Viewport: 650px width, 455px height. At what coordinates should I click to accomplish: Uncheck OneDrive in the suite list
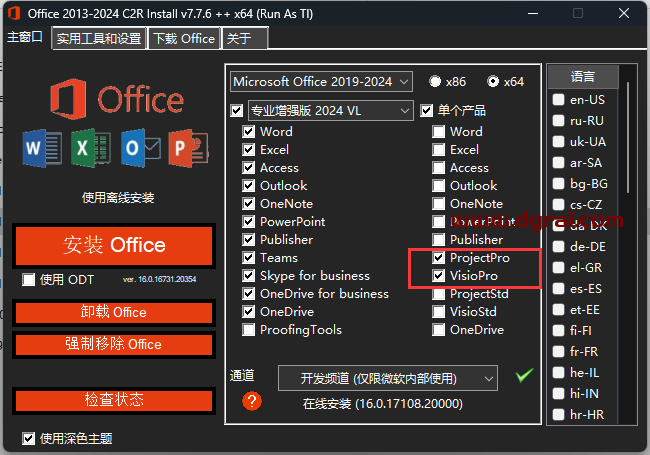coord(248,312)
